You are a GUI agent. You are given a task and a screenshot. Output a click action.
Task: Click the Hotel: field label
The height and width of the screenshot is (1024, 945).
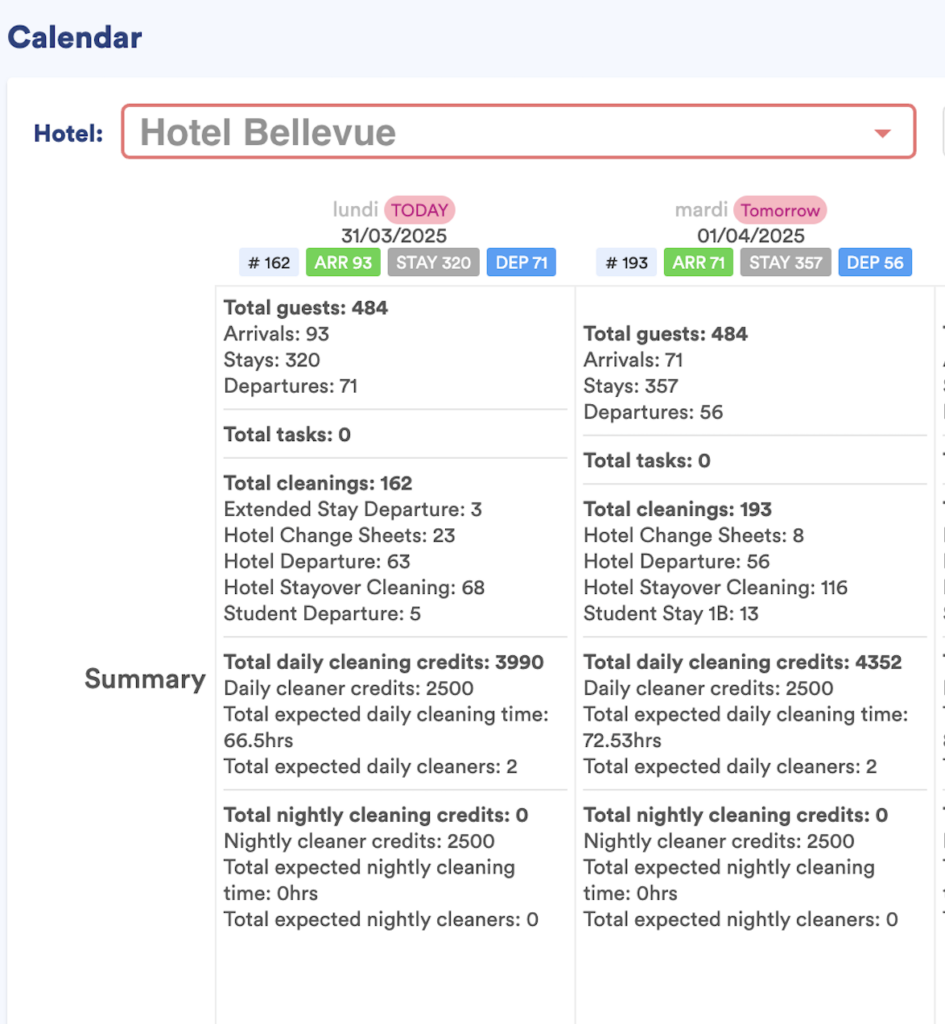coord(68,133)
